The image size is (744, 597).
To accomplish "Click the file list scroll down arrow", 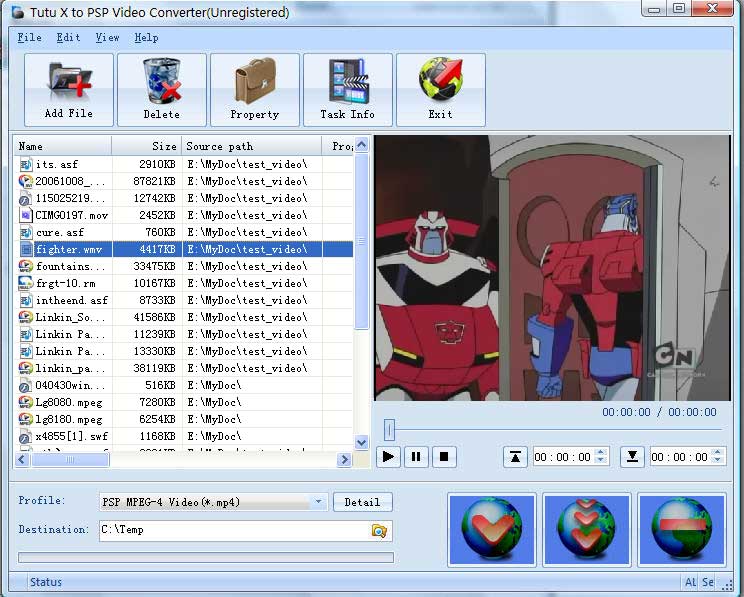I will [362, 442].
